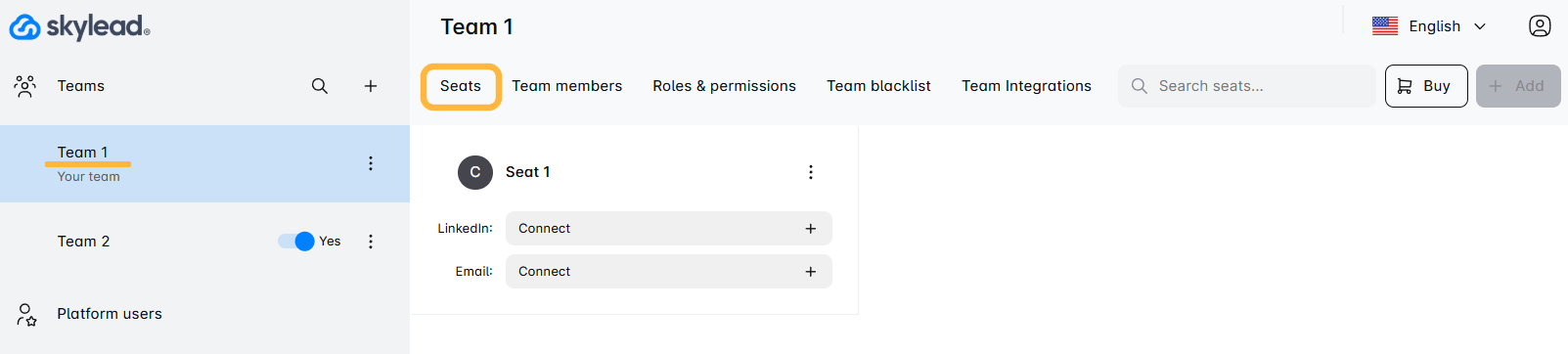1568x354 pixels.
Task: Click the US flag icon
Action: (x=1385, y=26)
